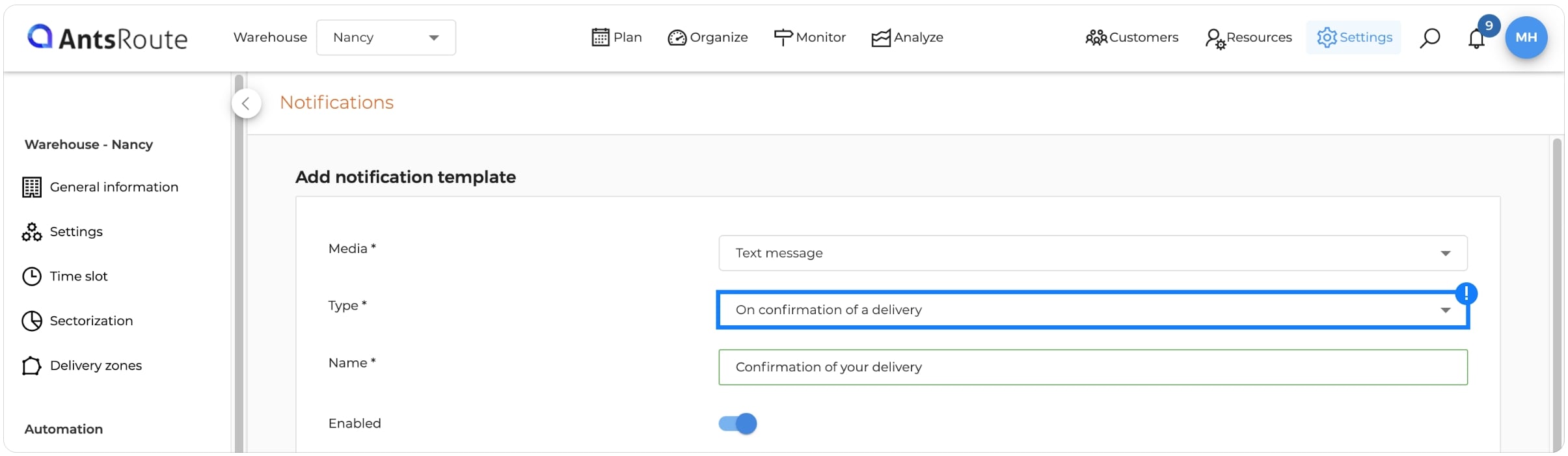Select the Sectorization pie icon
The width and height of the screenshot is (1568, 456).
(32, 321)
